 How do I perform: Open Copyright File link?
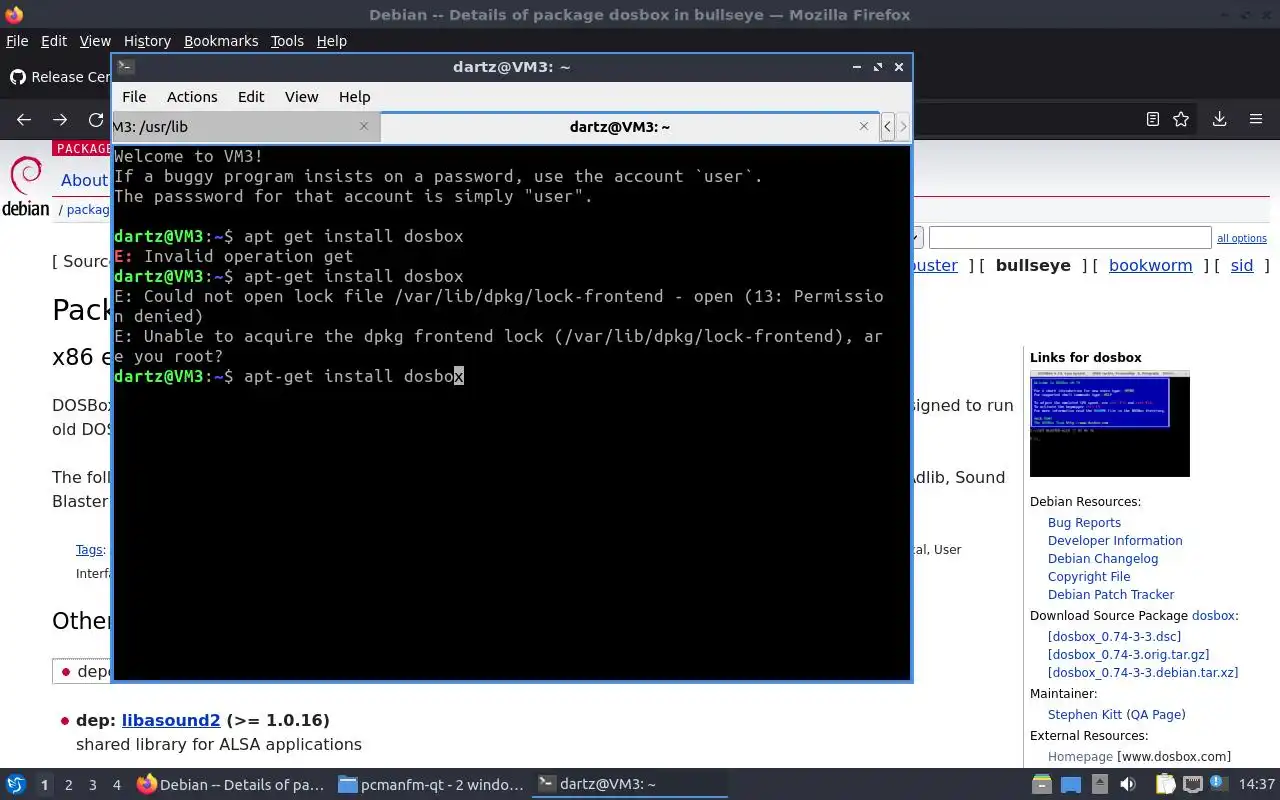coord(1089,577)
